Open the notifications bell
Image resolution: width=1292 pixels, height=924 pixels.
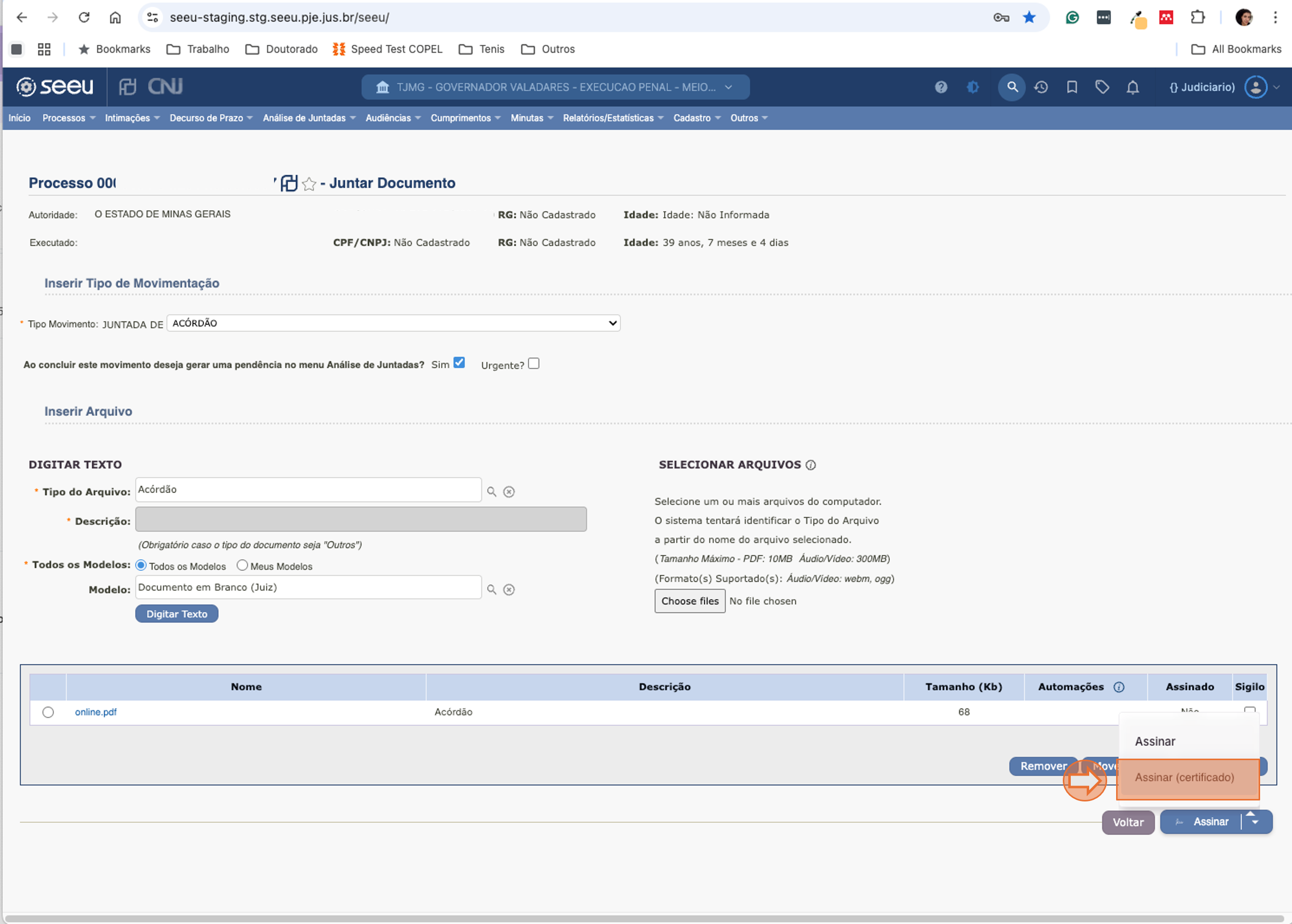pos(1133,87)
